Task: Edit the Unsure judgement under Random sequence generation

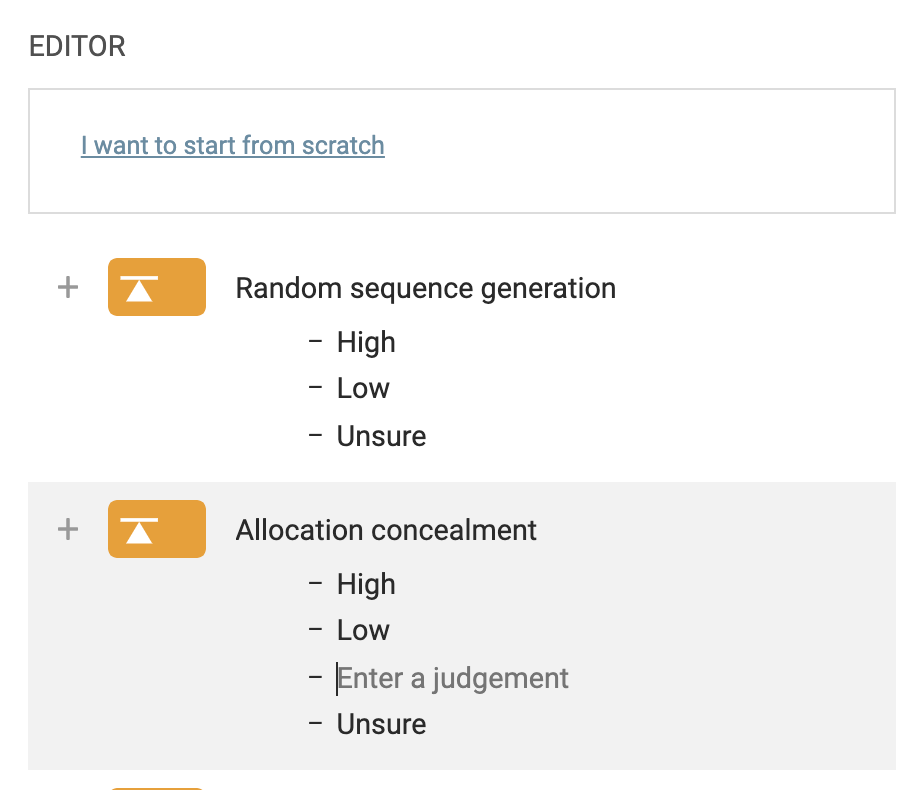Action: point(381,436)
